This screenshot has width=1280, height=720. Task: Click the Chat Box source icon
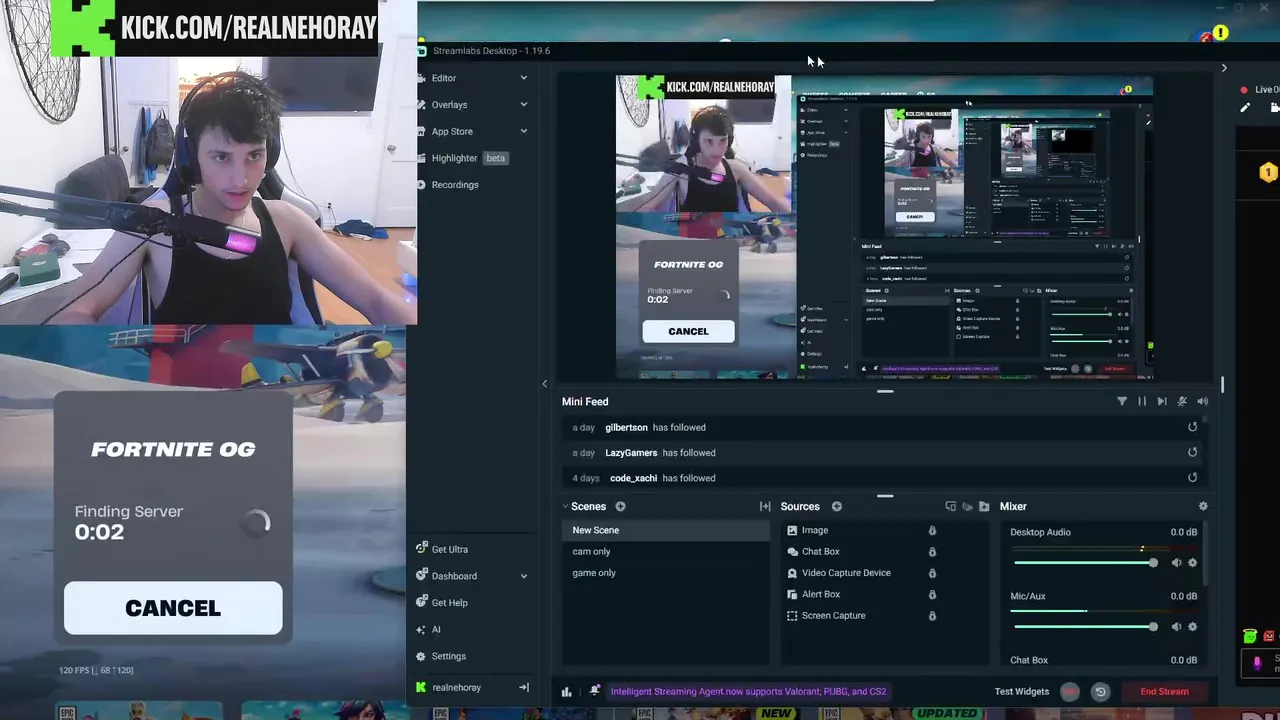click(x=792, y=552)
